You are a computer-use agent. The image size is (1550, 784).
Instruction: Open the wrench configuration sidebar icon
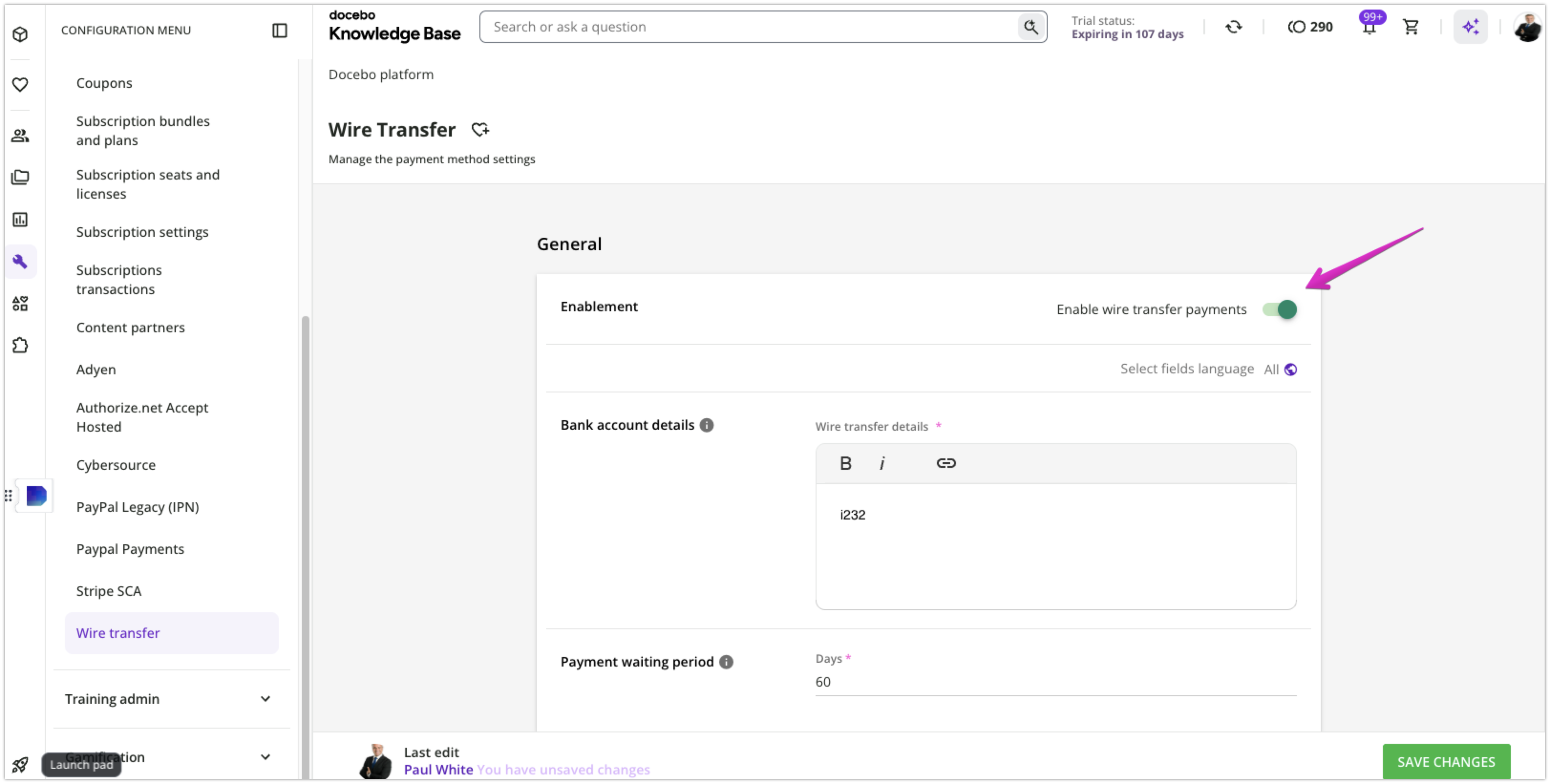point(21,262)
